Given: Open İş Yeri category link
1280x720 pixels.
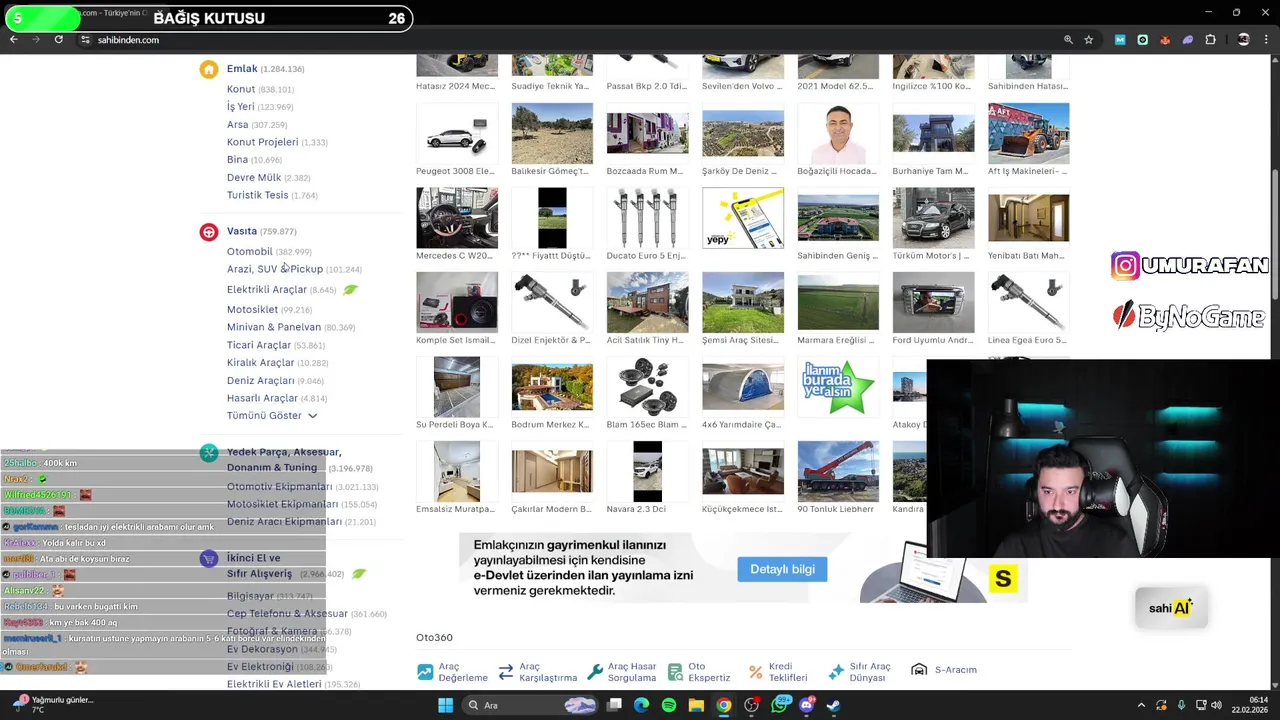Looking at the screenshot, I should click(x=241, y=107).
